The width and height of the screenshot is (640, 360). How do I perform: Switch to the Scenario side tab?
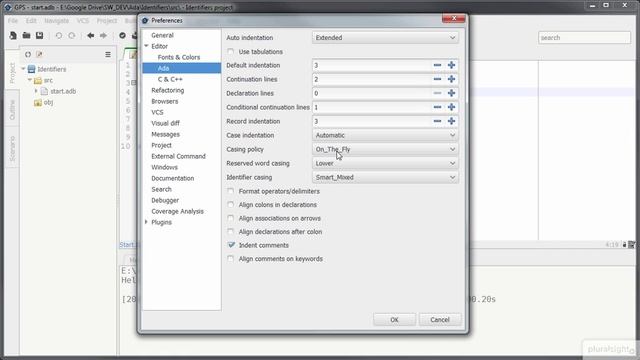12,149
